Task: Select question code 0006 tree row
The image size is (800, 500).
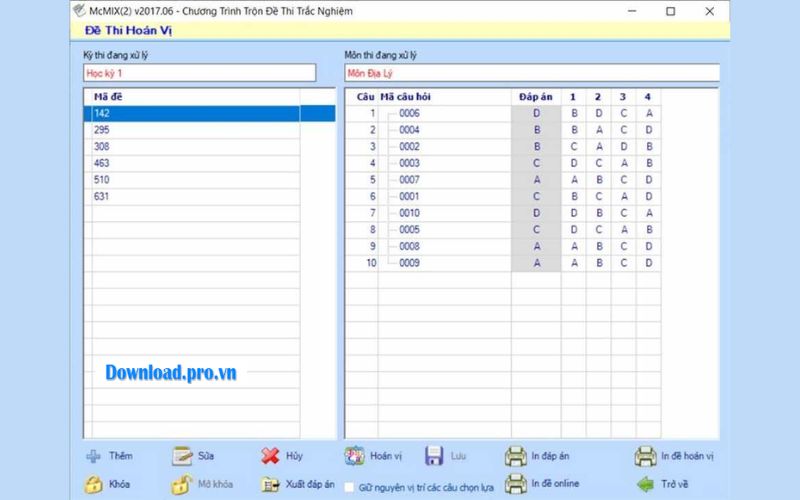Action: pos(409,113)
